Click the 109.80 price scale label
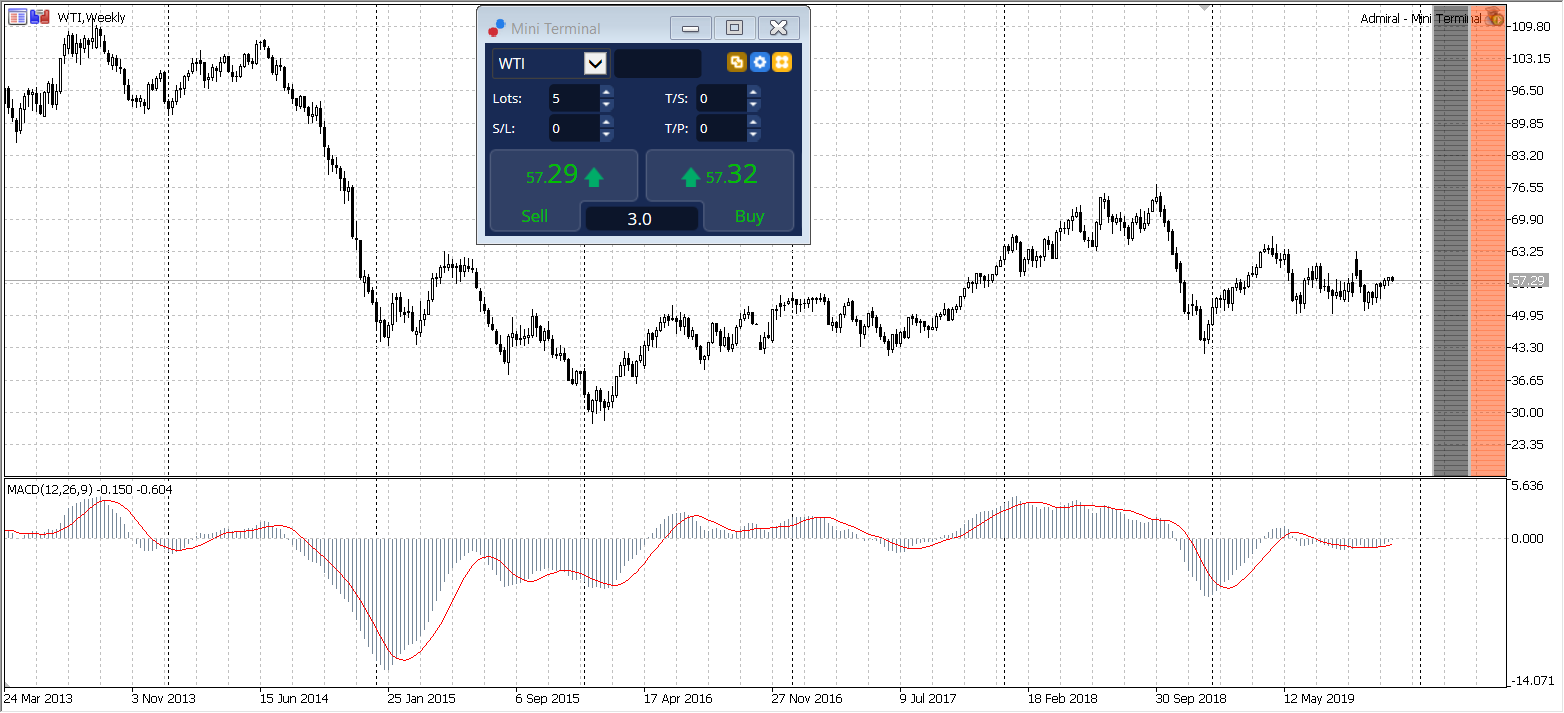The height and width of the screenshot is (713, 1564). (x=1531, y=27)
